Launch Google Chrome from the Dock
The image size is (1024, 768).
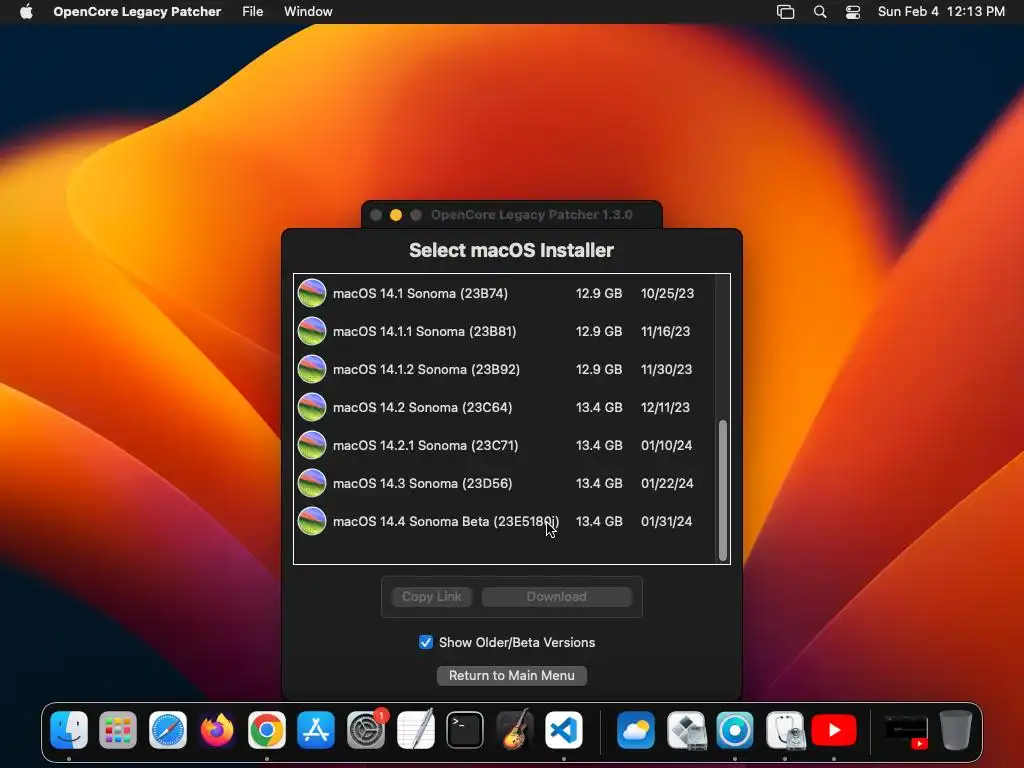click(266, 729)
